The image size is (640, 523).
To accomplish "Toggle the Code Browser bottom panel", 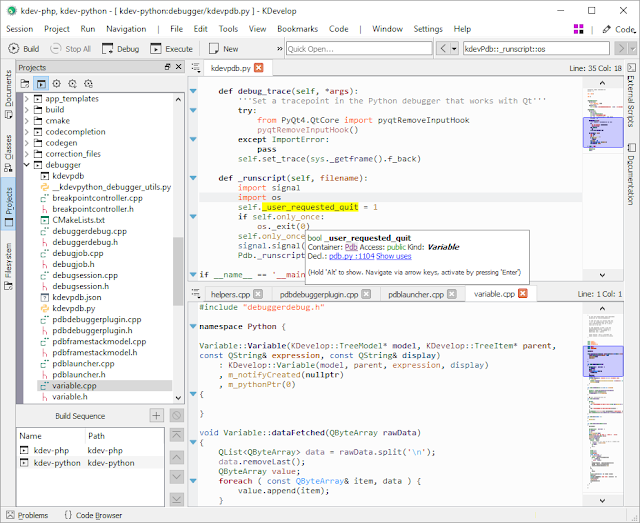I will point(93,515).
